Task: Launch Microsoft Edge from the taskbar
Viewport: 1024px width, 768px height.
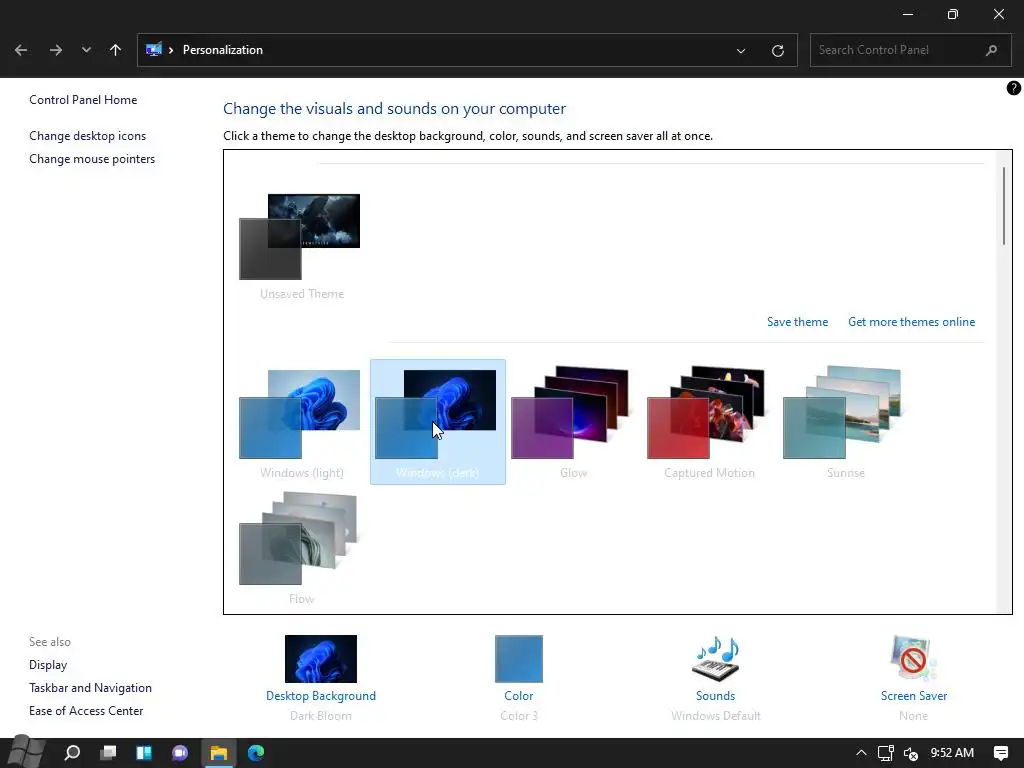Action: pos(256,753)
